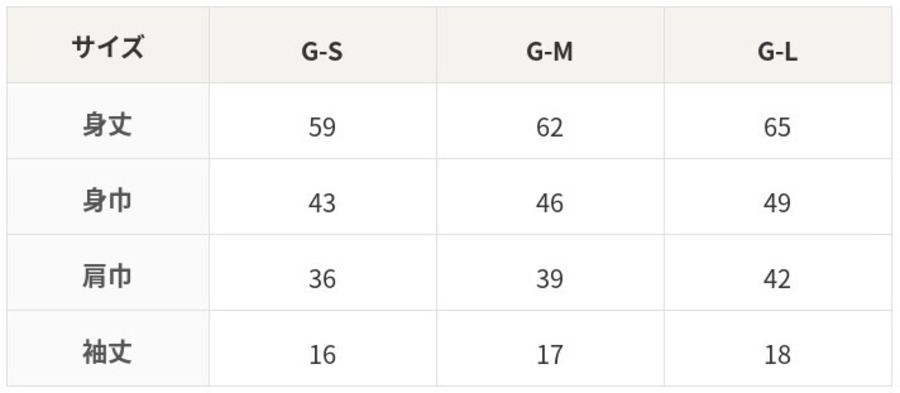Click the 肩巾 row label
900x393 pixels.
point(108,273)
